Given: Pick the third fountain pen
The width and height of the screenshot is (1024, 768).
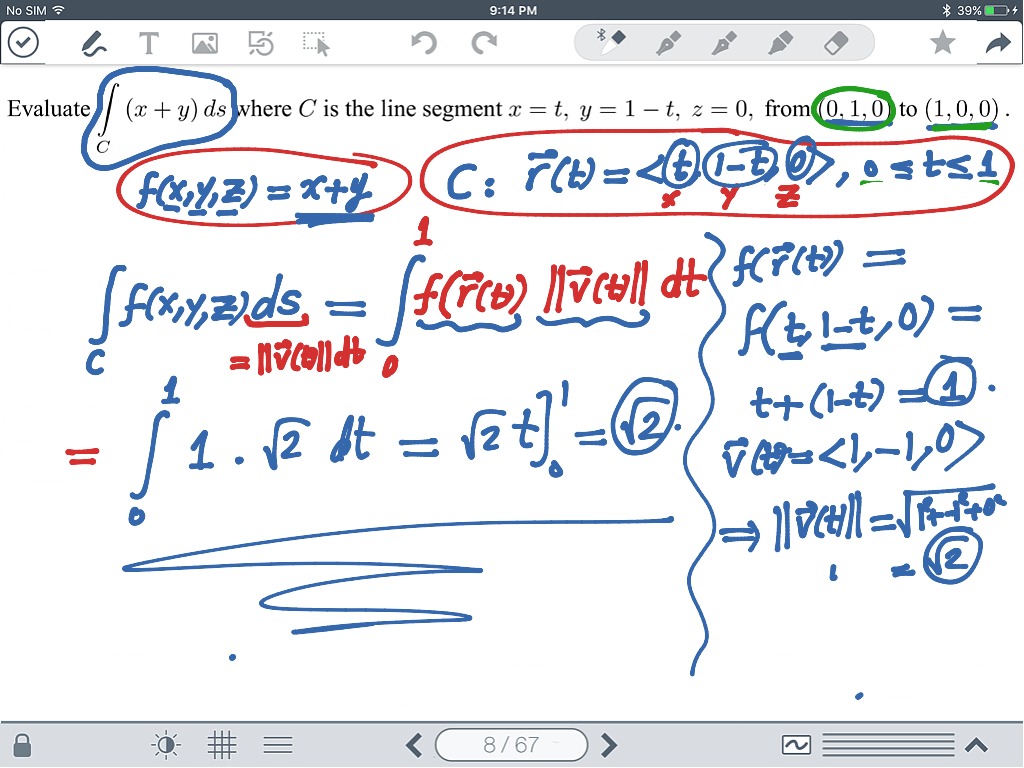Looking at the screenshot, I should click(725, 43).
